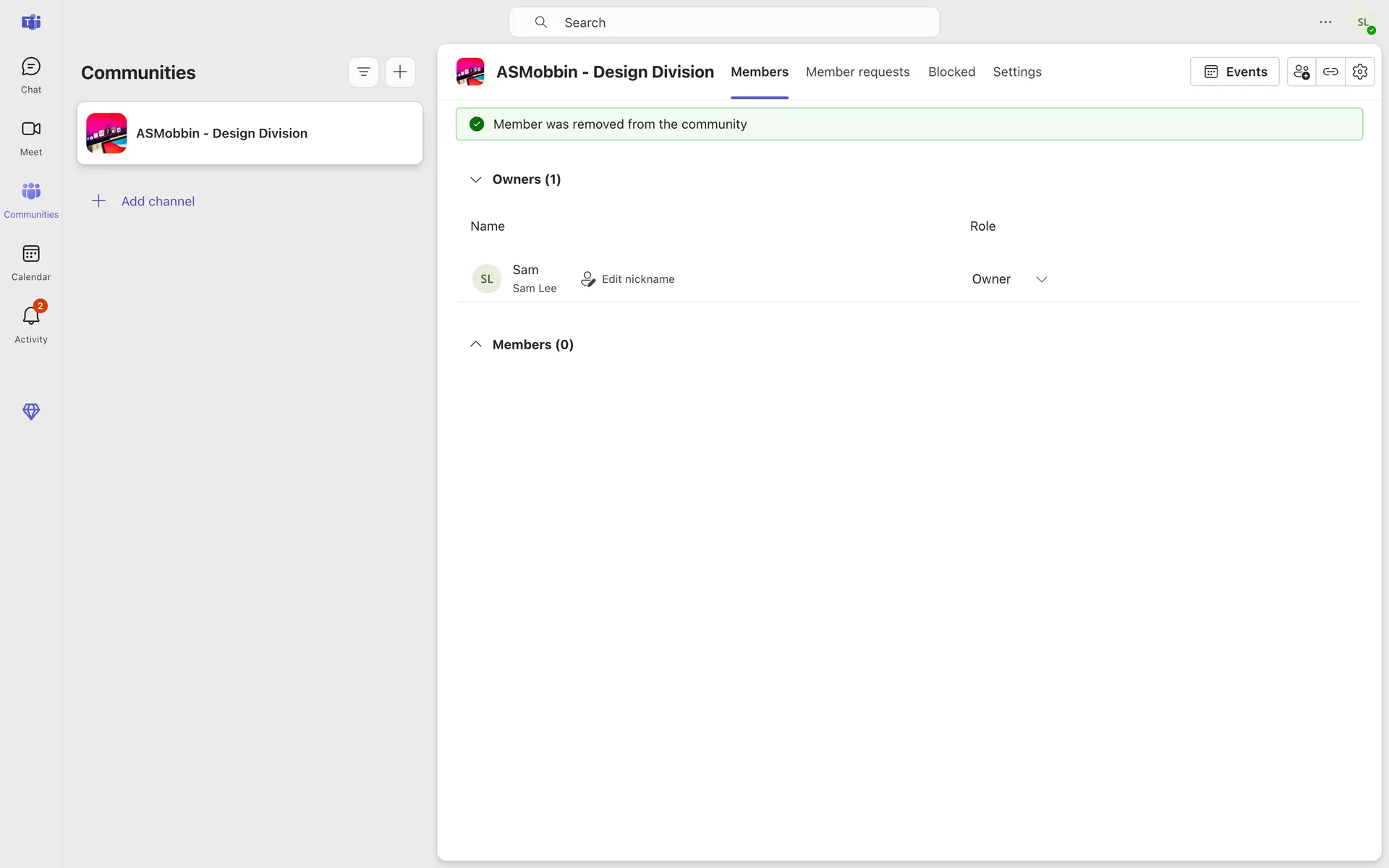The image size is (1389, 868).
Task: Switch to the Settings tab
Action: click(x=1016, y=72)
